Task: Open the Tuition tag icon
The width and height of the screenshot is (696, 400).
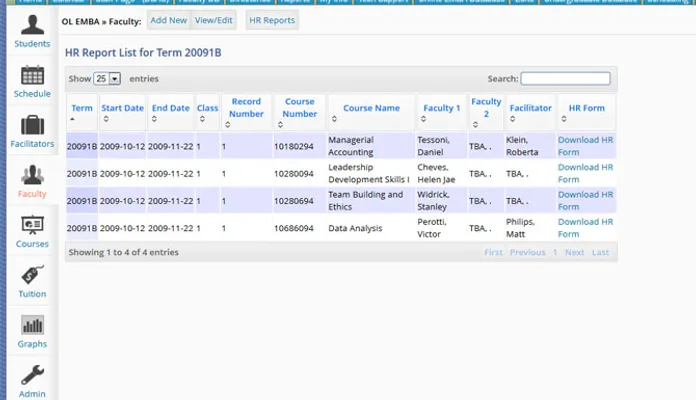Action: 32,280
